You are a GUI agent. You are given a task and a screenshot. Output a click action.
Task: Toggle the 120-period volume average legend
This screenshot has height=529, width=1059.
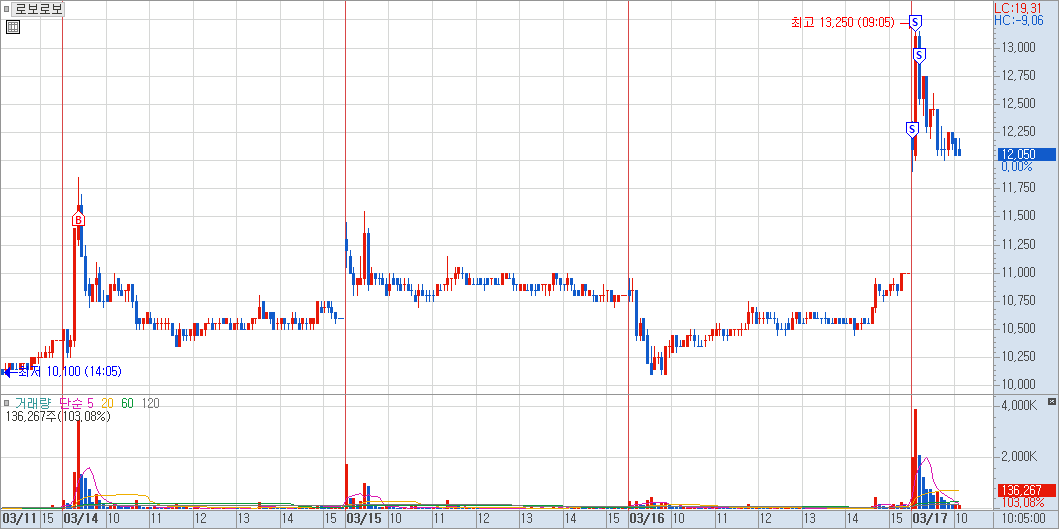coord(151,403)
